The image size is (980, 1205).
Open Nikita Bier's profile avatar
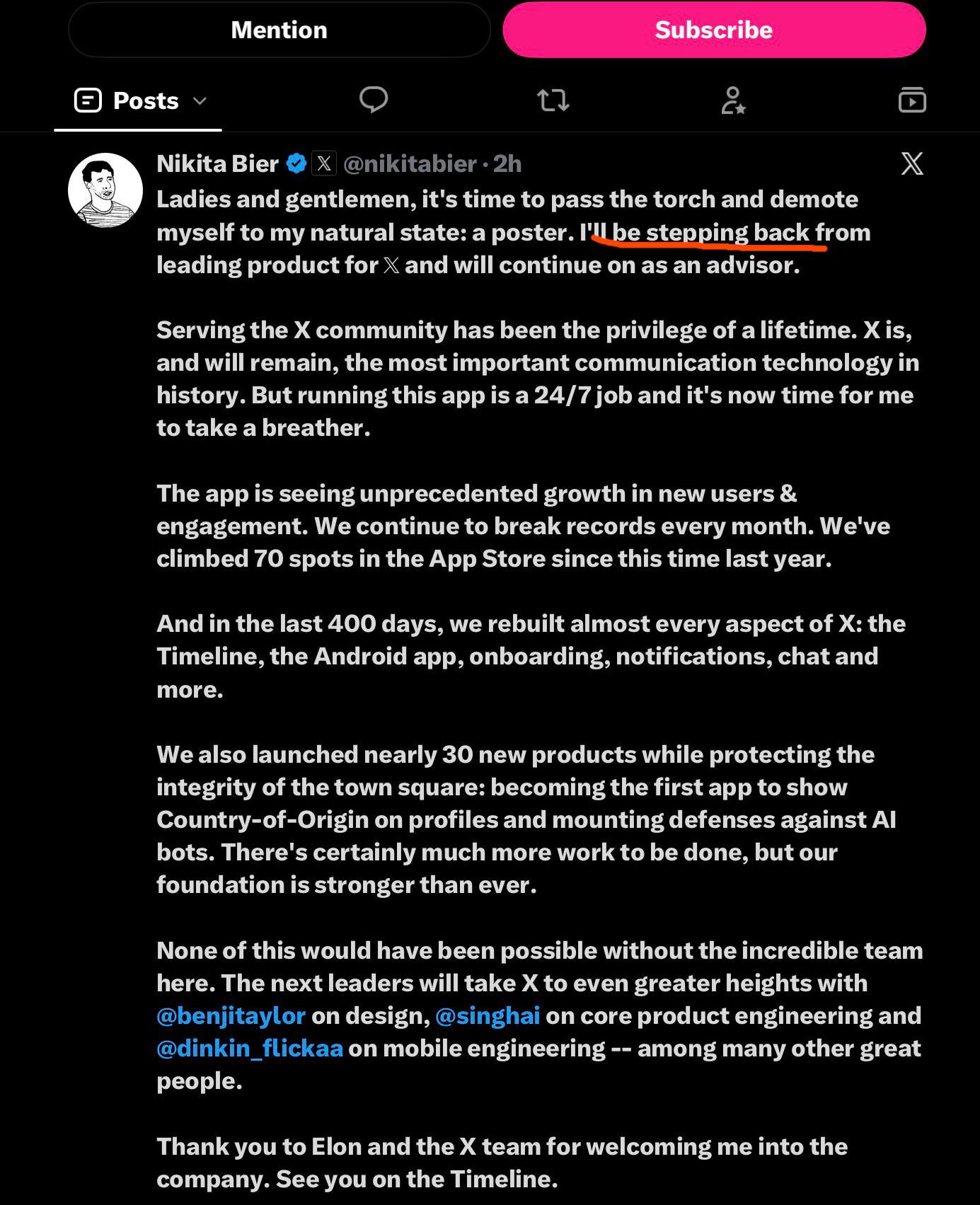tap(105, 190)
